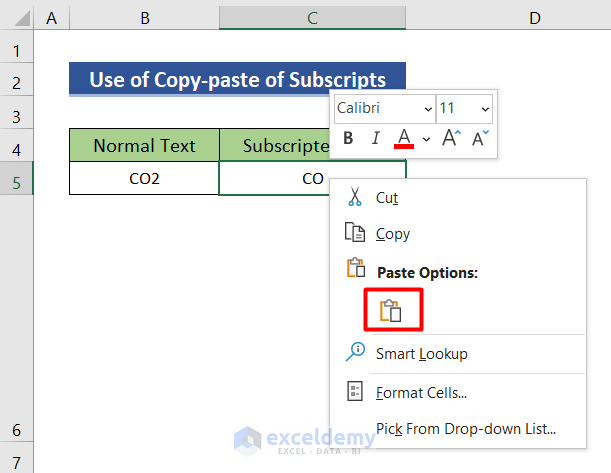
Task: Click the Paste icon under Paste Options
Action: (x=390, y=311)
